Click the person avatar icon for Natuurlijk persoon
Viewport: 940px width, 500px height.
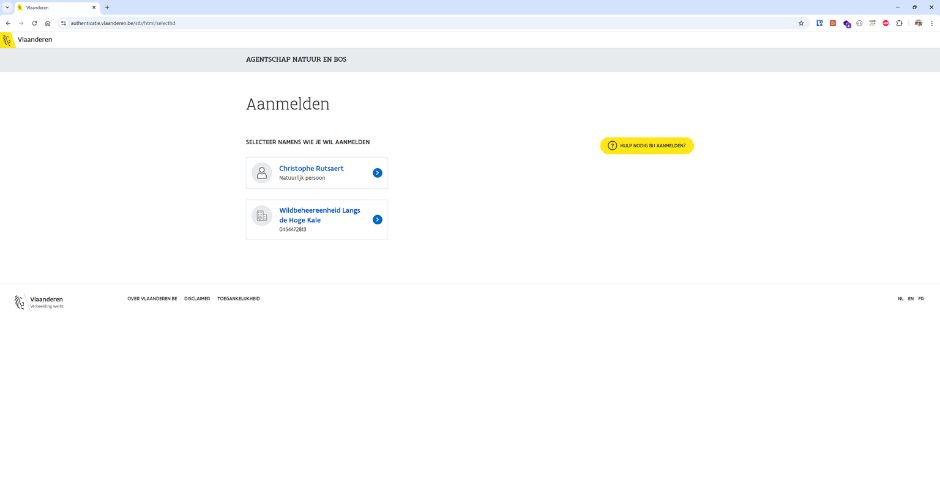(x=262, y=173)
